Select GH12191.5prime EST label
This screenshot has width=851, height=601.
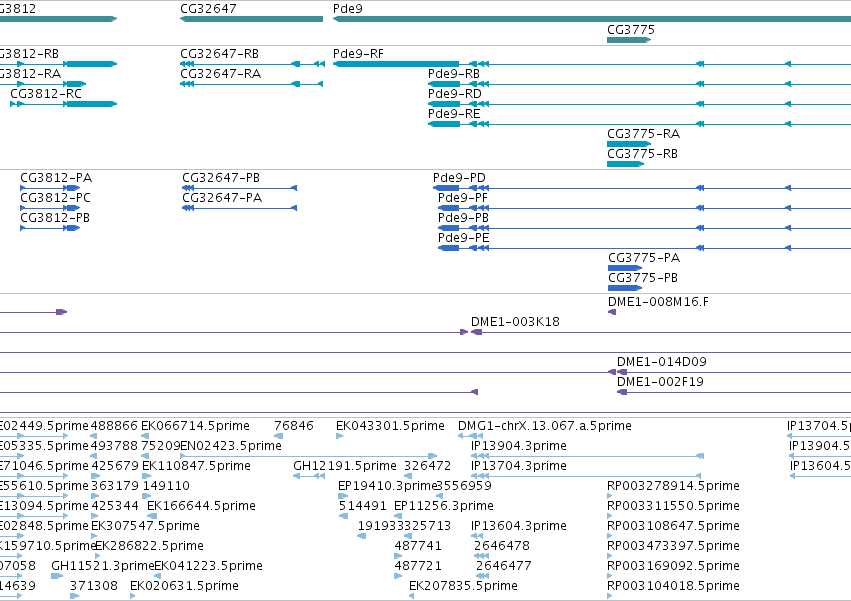click(x=345, y=466)
